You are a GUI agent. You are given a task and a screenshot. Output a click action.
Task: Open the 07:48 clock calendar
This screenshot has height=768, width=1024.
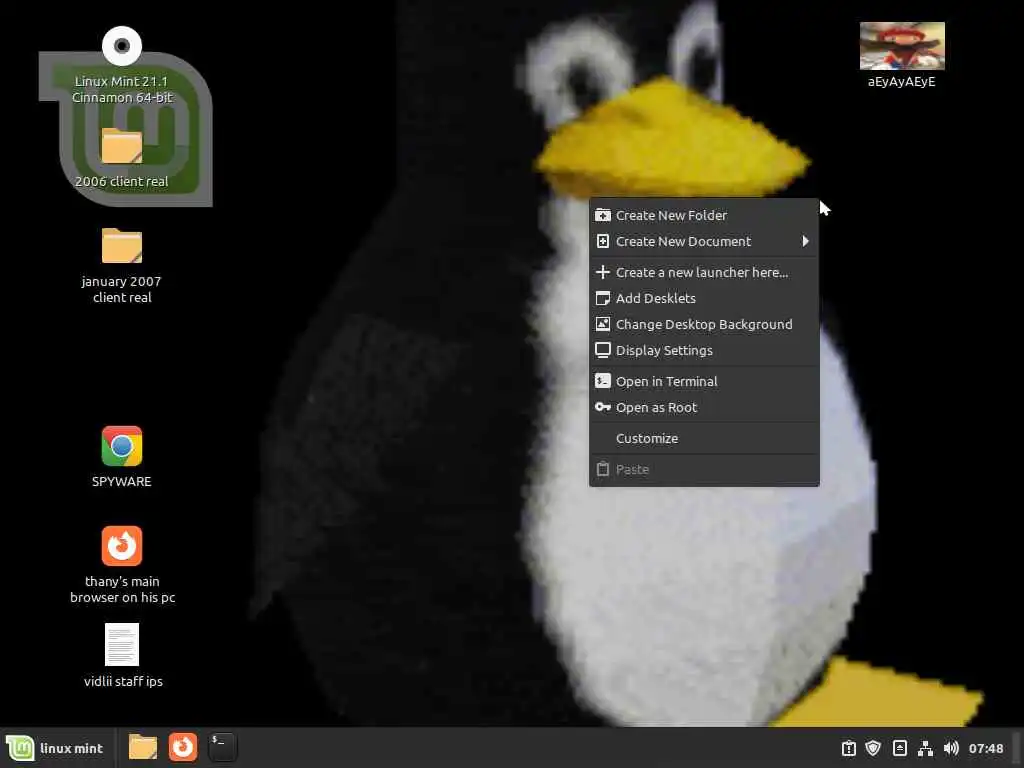(985, 748)
